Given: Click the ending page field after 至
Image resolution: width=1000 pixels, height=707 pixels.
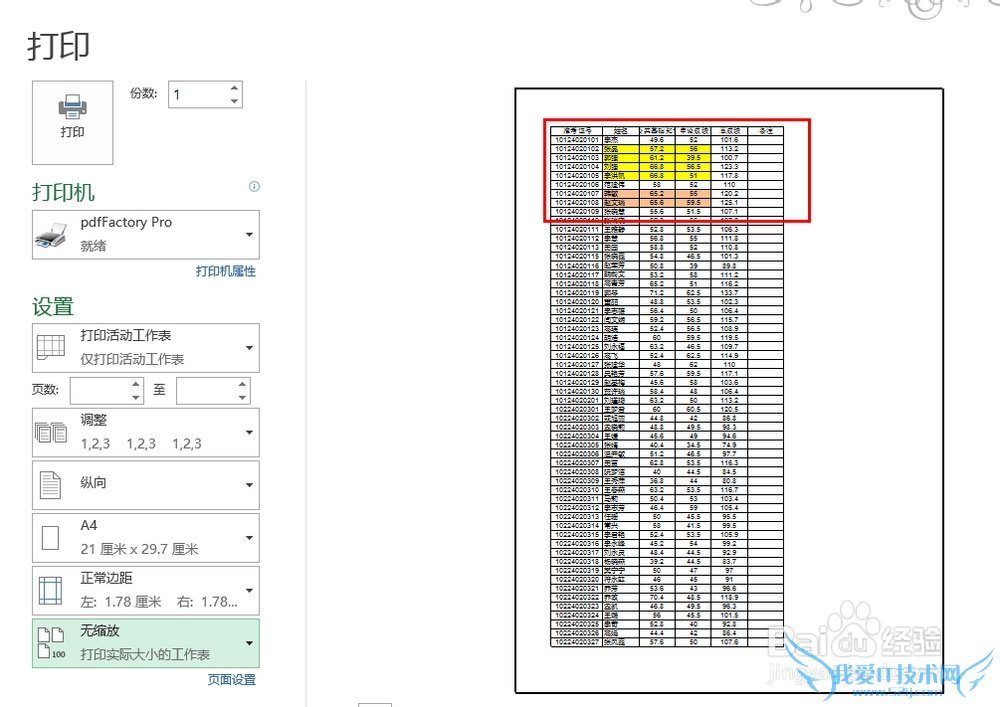Looking at the screenshot, I should tap(205, 391).
